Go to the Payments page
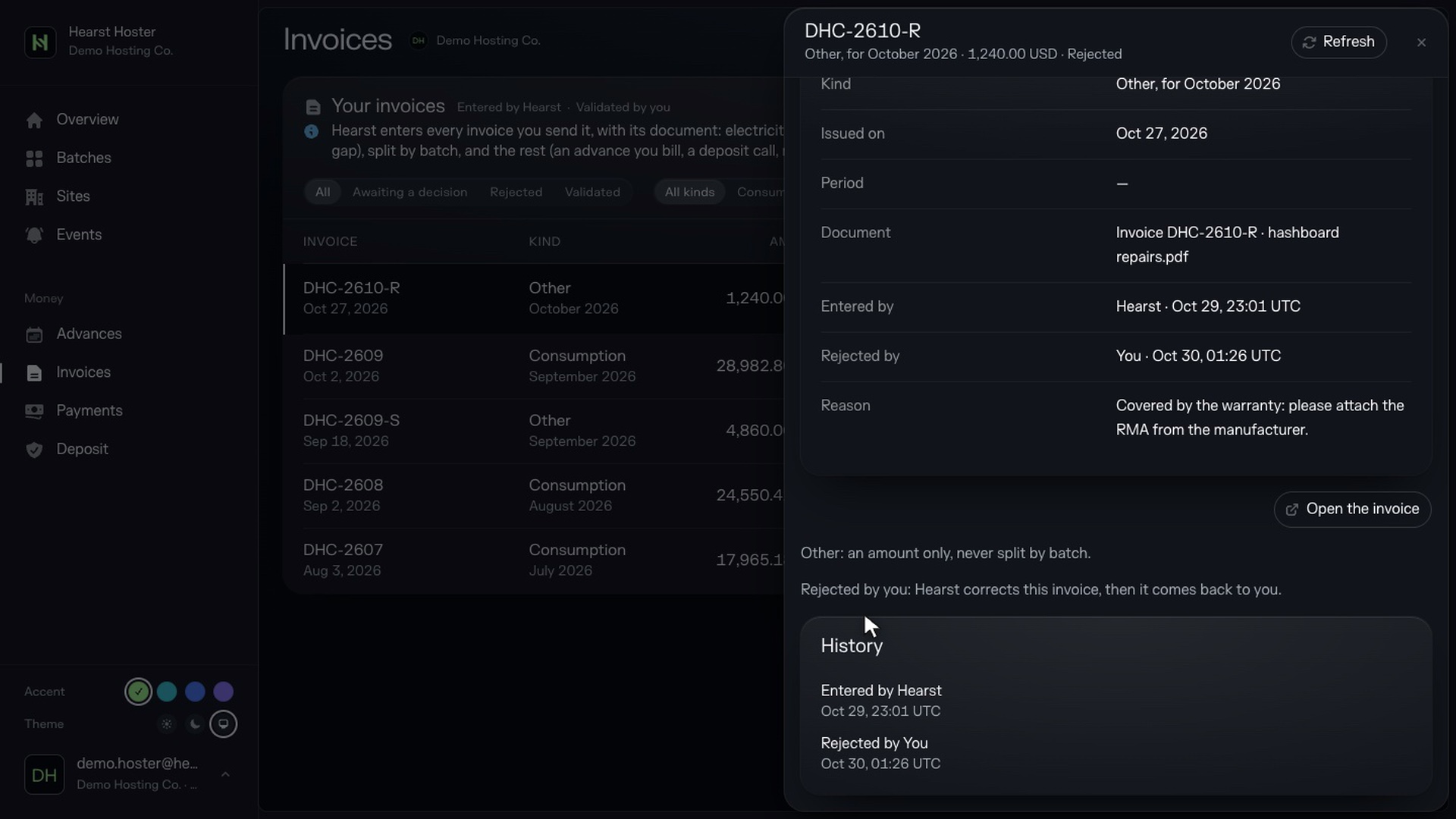 click(89, 410)
